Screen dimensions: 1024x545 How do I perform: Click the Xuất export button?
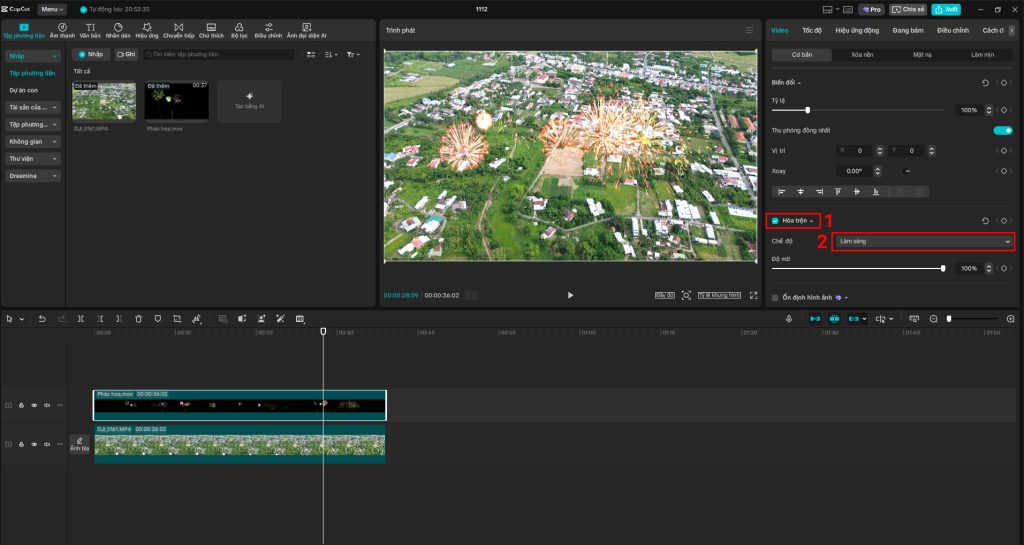[x=945, y=9]
